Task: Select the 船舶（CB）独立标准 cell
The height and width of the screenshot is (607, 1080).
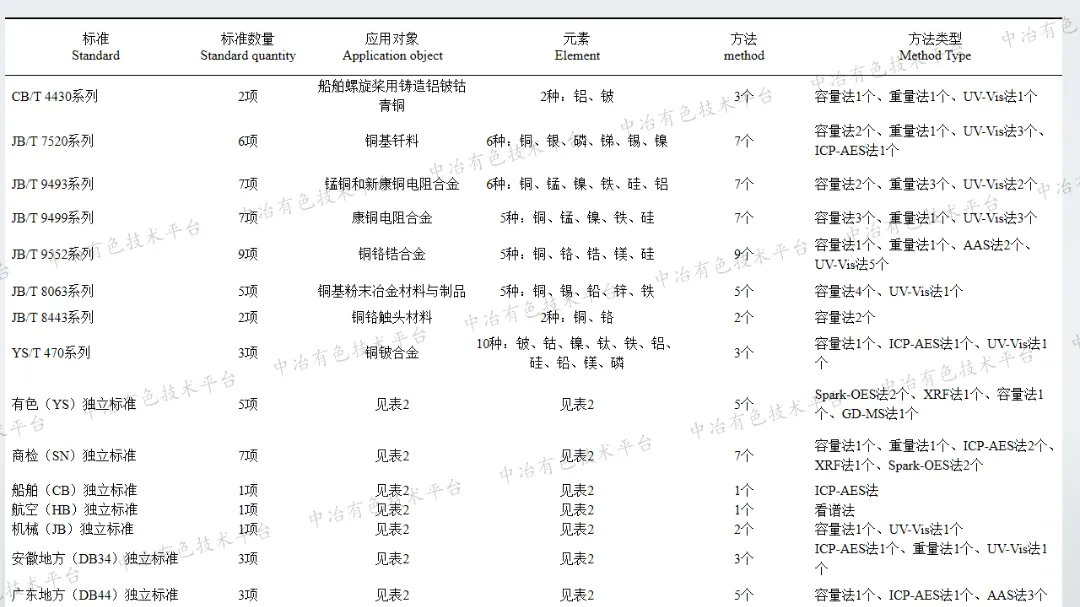Action: pyautogui.click(x=74, y=491)
